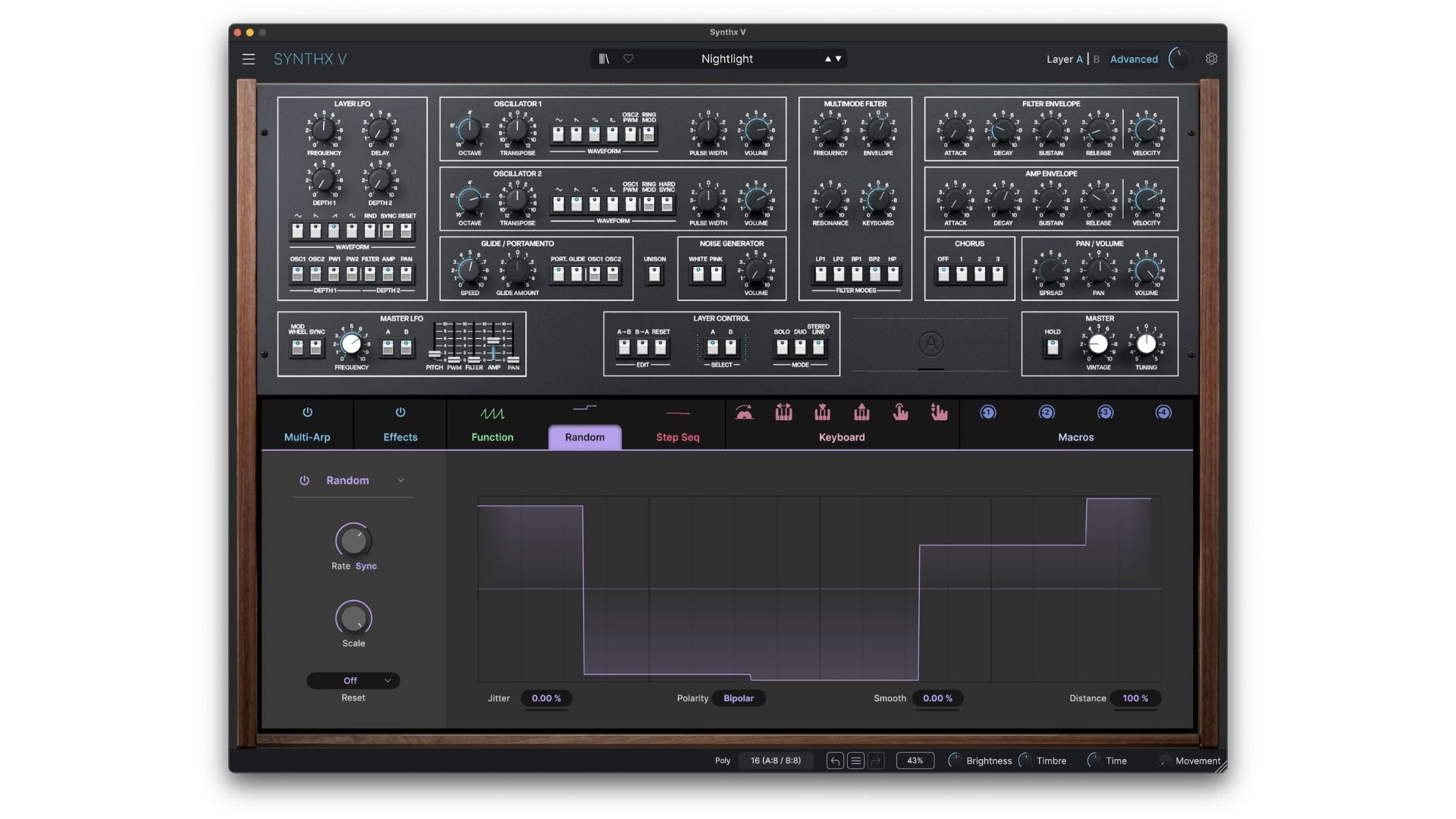Click the Distance 100 % value
Image resolution: width=1456 pixels, height=819 pixels.
click(1135, 698)
